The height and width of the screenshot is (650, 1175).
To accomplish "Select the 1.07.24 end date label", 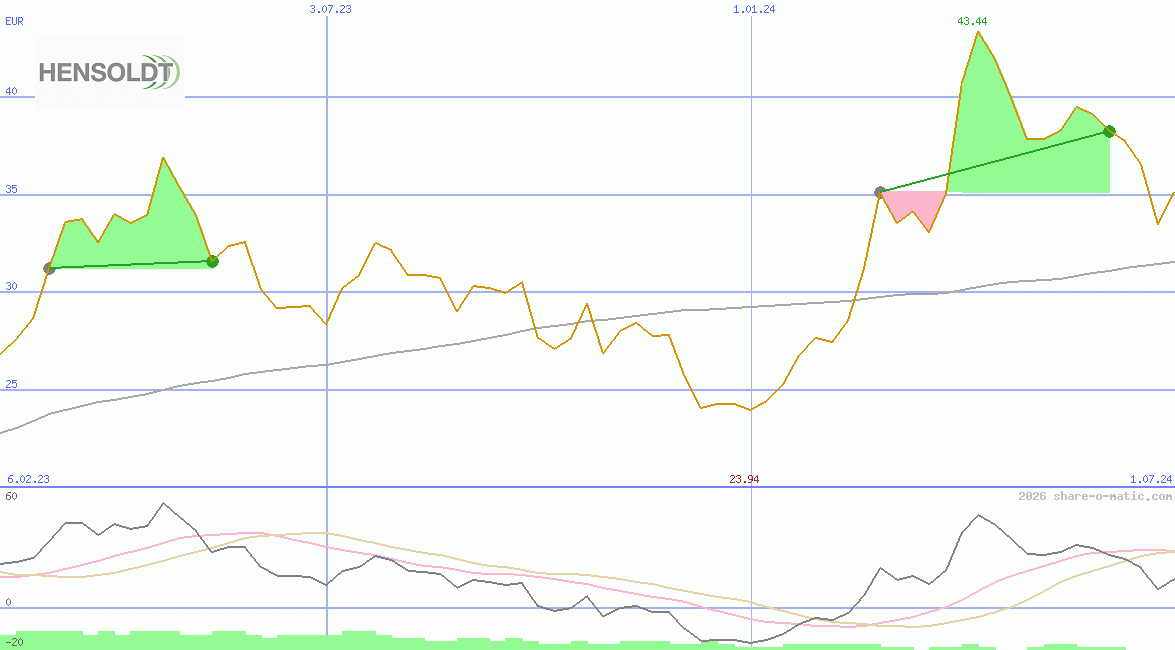I will pyautogui.click(x=1150, y=479).
